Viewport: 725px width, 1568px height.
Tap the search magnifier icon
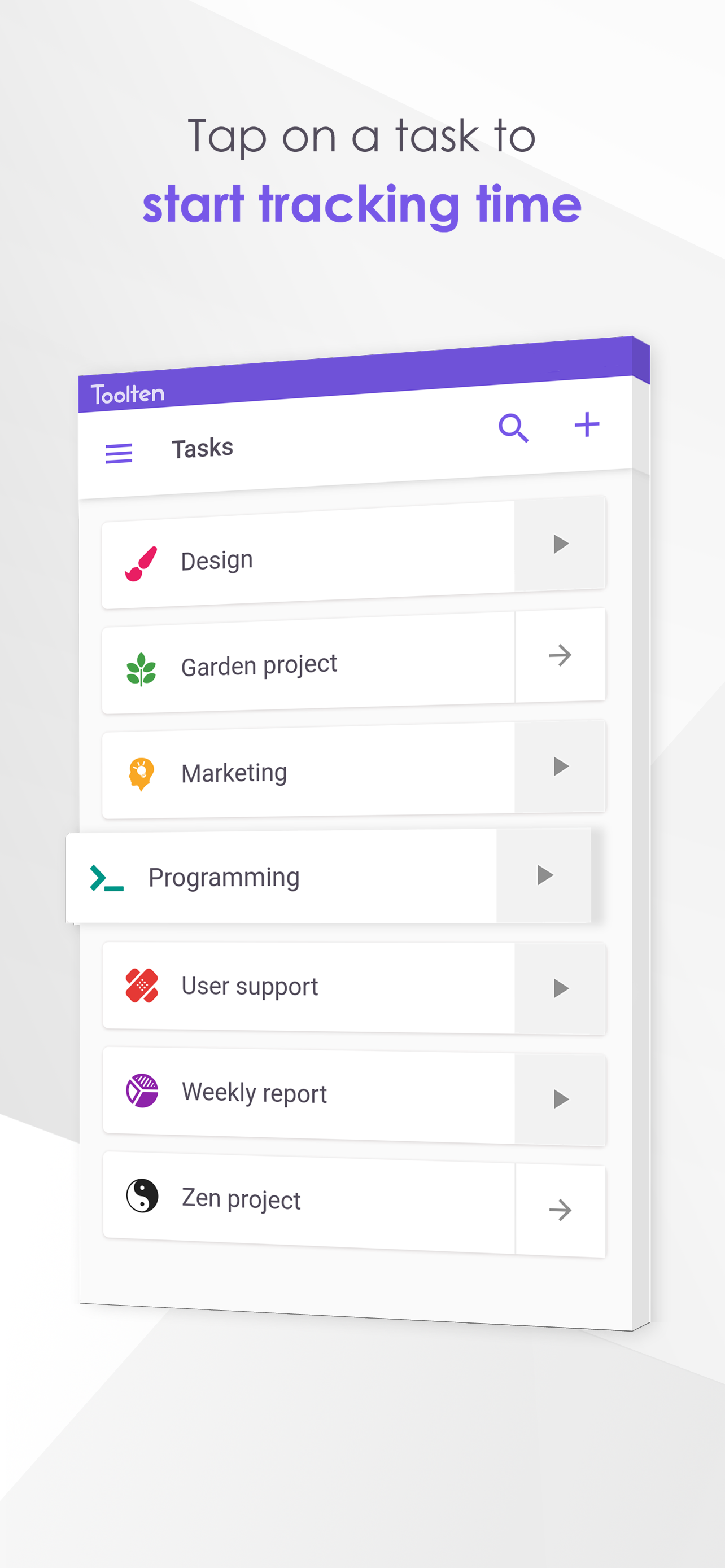tap(513, 428)
